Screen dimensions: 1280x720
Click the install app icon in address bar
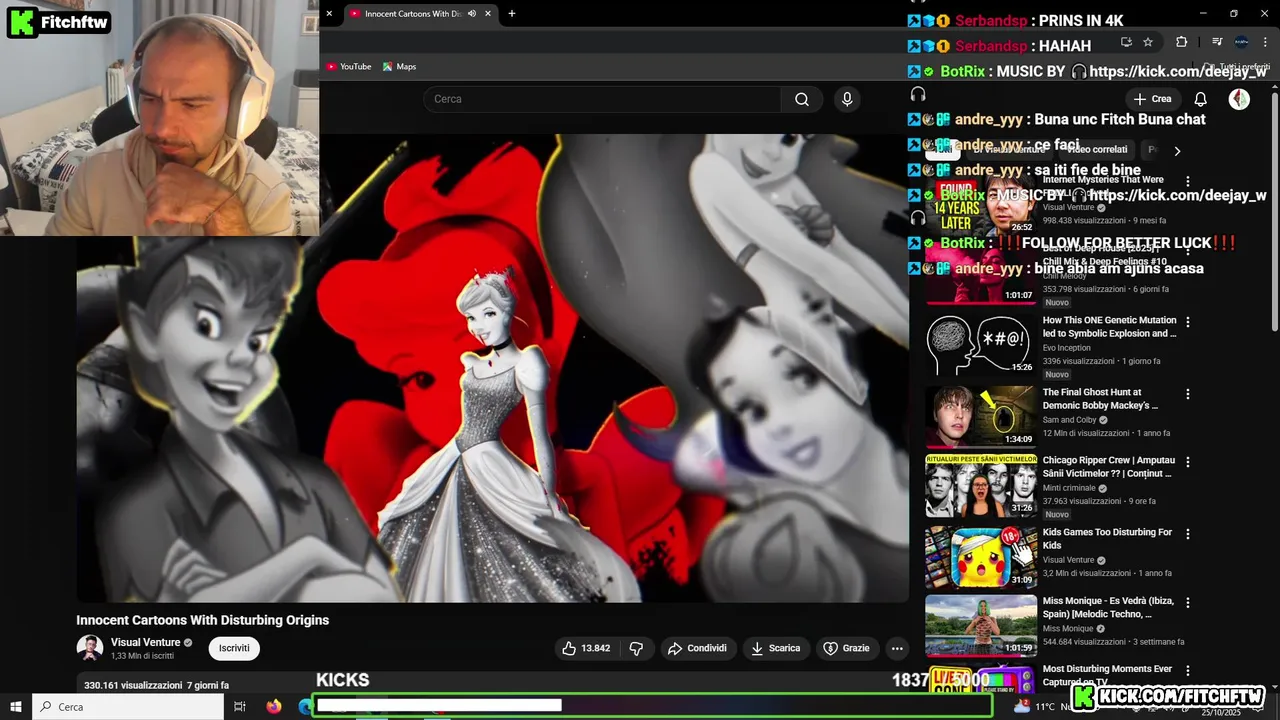tap(1126, 42)
